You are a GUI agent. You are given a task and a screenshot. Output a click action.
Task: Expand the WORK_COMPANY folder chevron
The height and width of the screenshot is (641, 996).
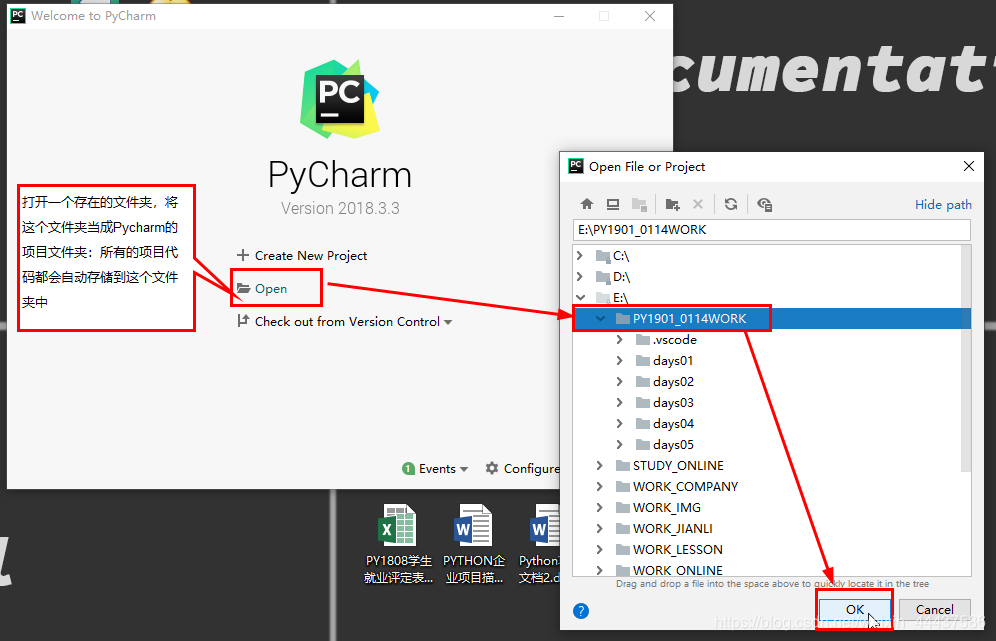click(x=600, y=487)
